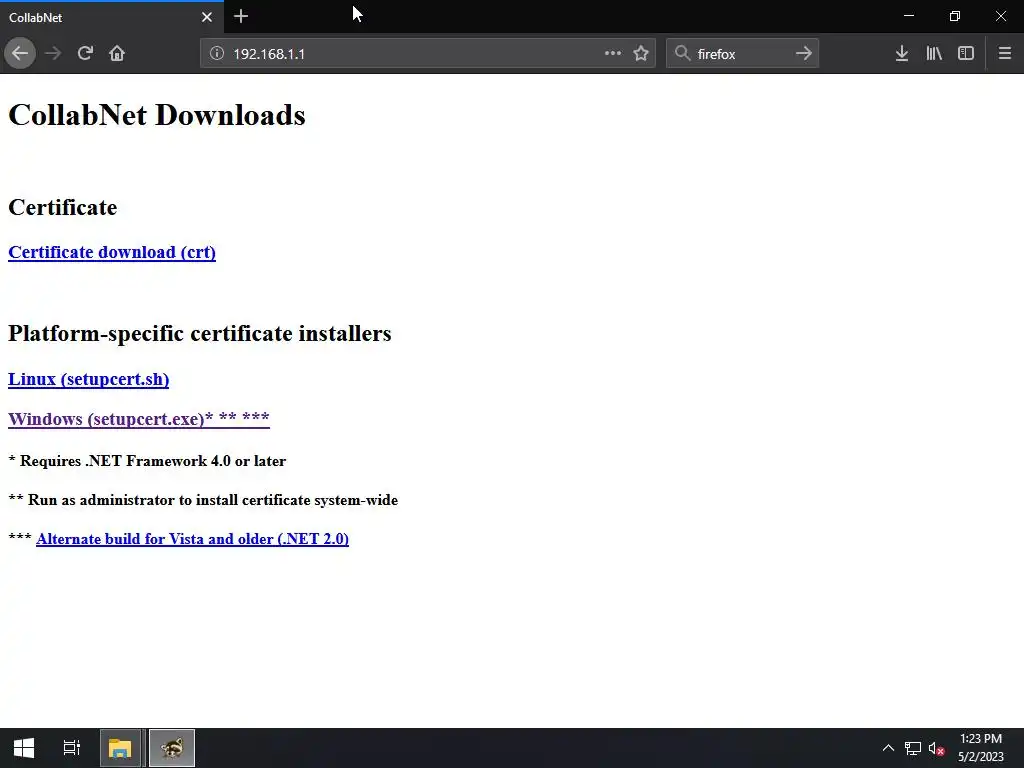Open a new tab with plus button

(x=241, y=16)
